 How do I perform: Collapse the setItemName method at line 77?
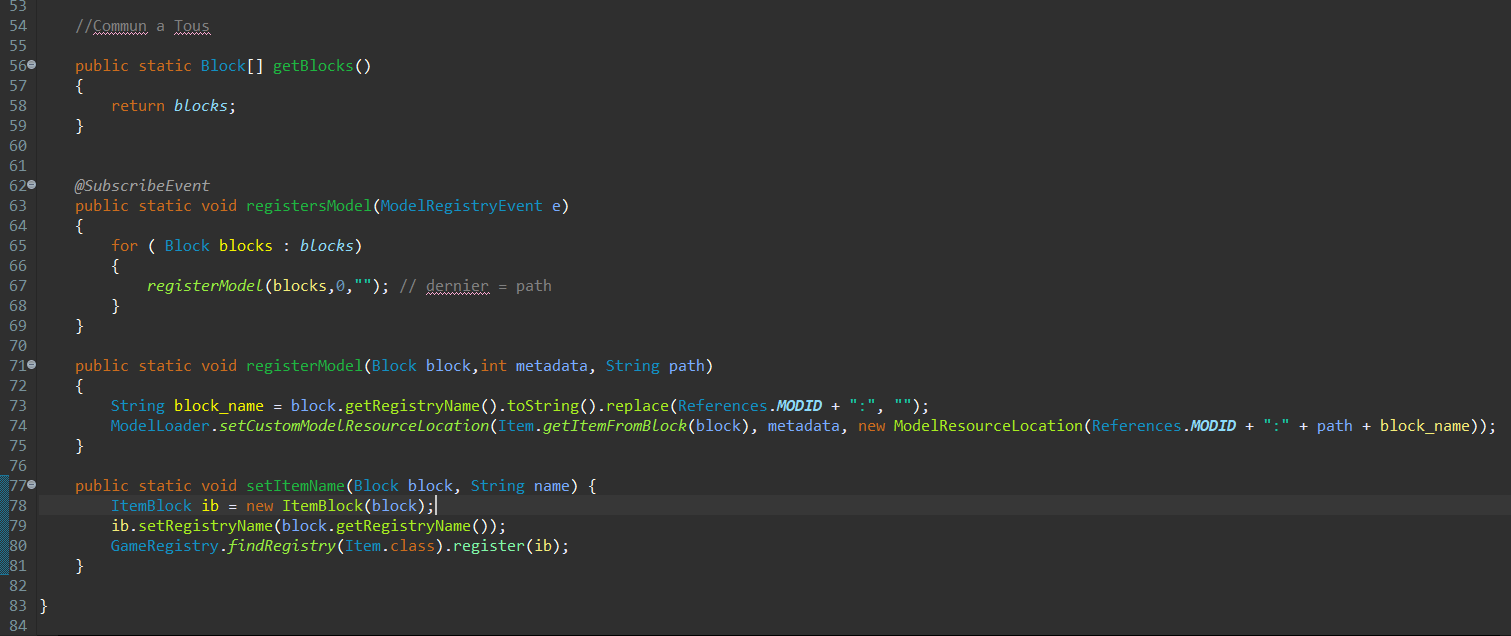(x=32, y=485)
